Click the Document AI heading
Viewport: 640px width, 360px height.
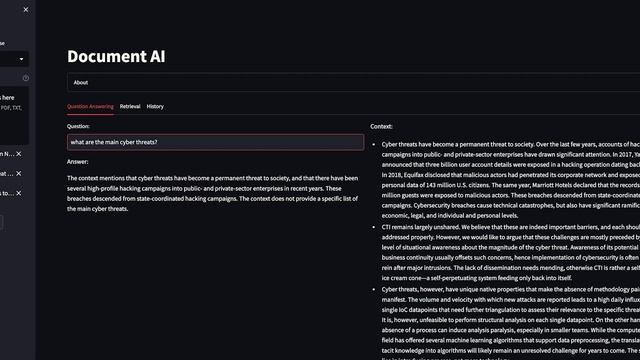coord(116,56)
